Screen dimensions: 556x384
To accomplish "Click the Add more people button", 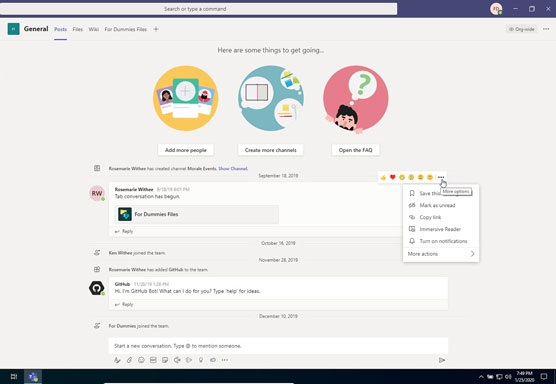I will pyautogui.click(x=185, y=150).
